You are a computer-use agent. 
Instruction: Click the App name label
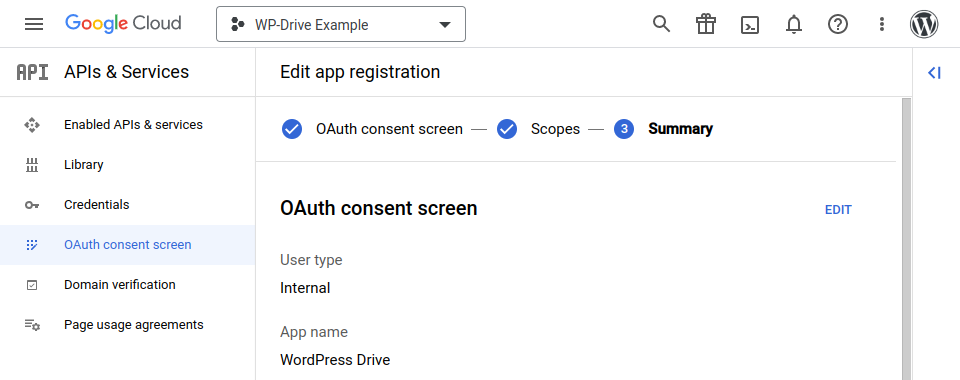pos(314,332)
